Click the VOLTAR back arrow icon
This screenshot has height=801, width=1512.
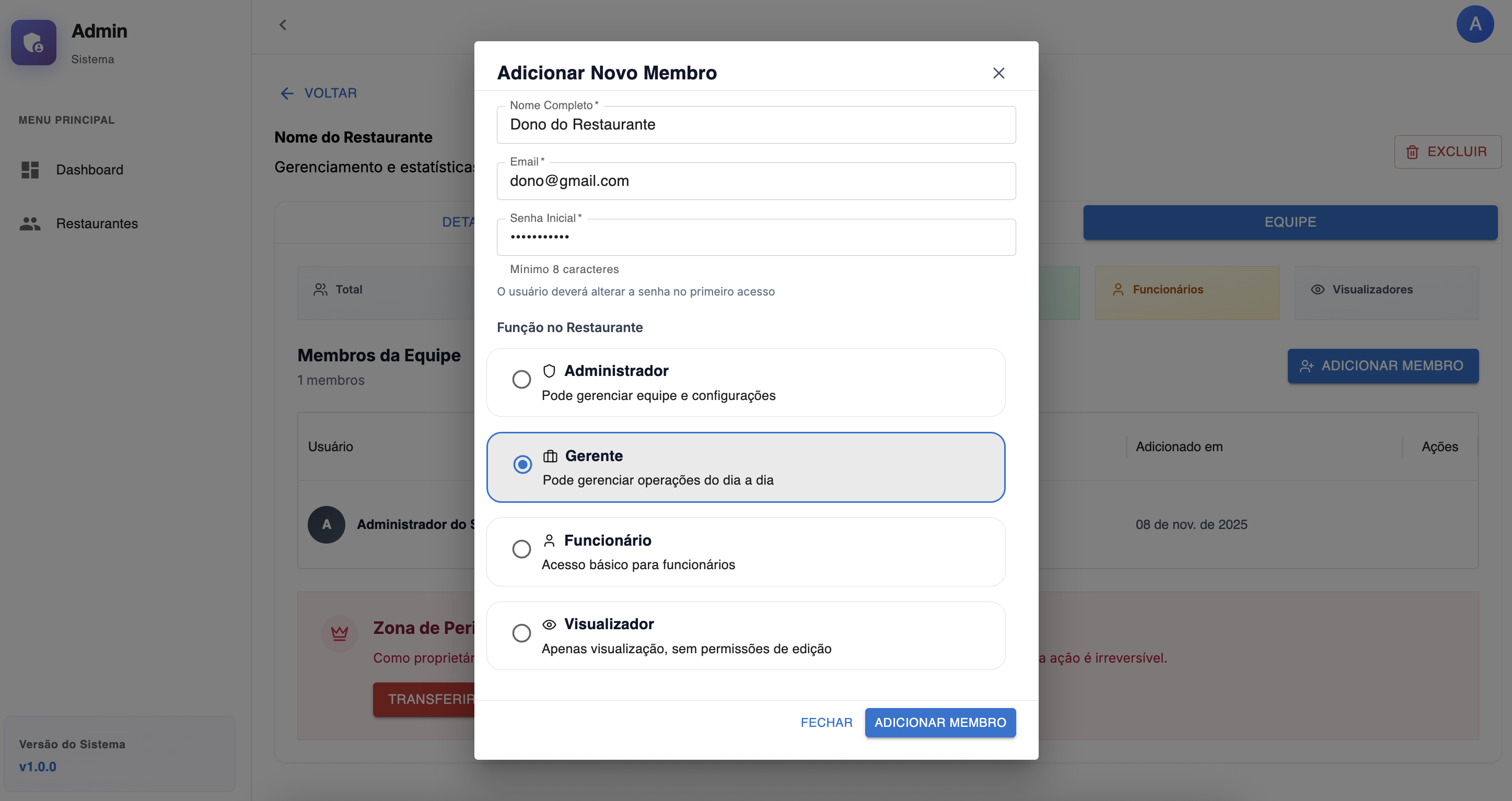click(287, 93)
